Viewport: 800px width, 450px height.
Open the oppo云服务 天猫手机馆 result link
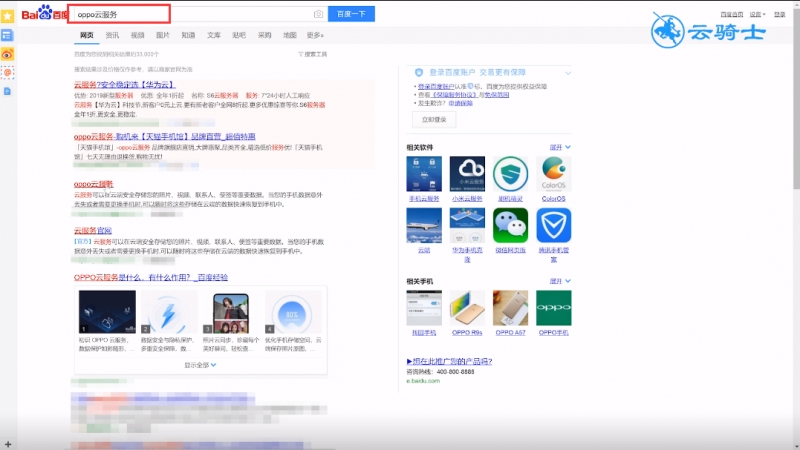(x=164, y=137)
